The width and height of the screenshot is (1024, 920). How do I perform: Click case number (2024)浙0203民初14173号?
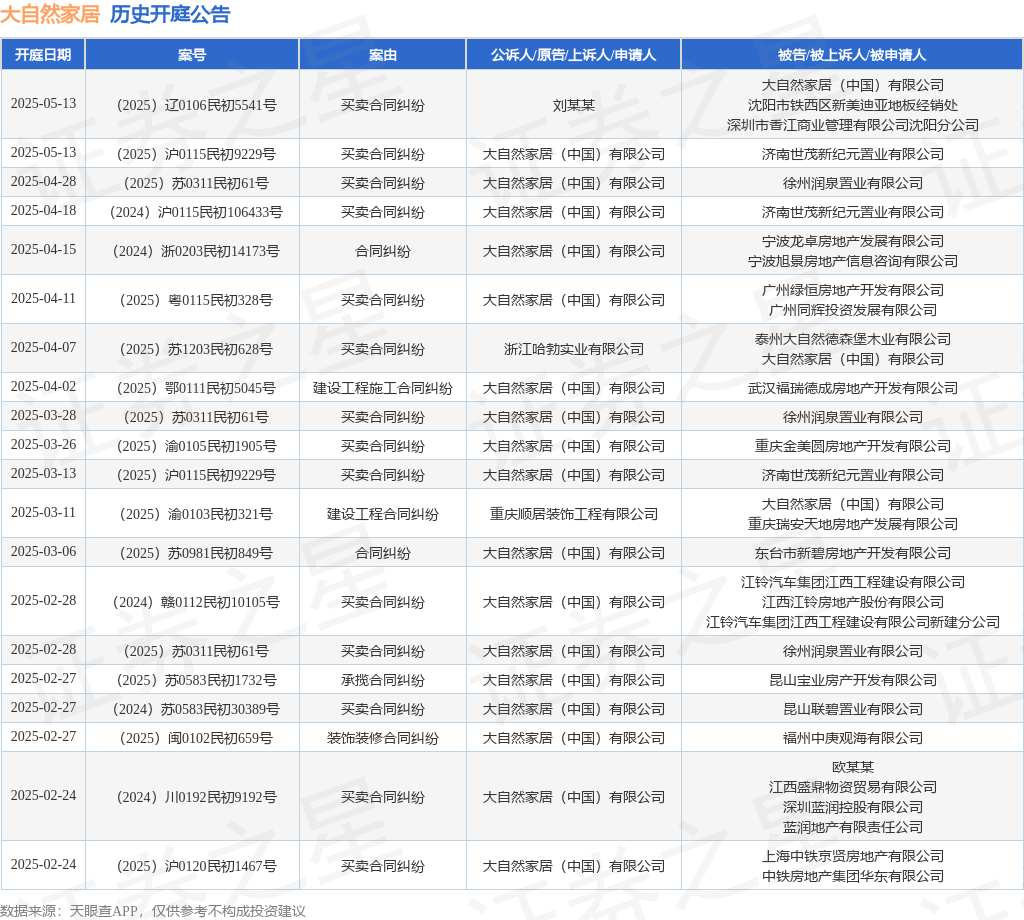point(196,251)
